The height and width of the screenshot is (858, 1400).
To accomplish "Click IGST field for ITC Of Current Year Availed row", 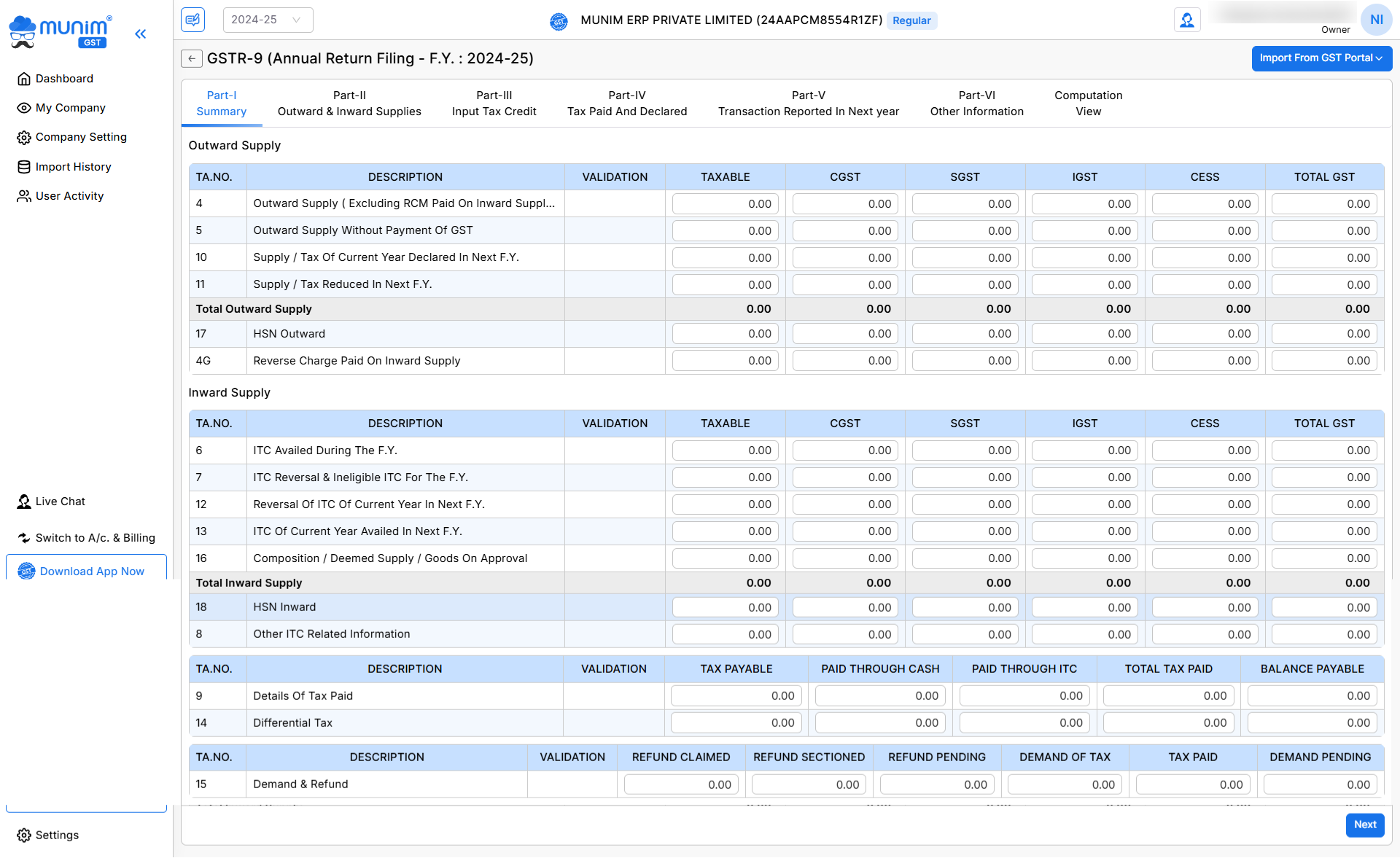I will [1084, 531].
